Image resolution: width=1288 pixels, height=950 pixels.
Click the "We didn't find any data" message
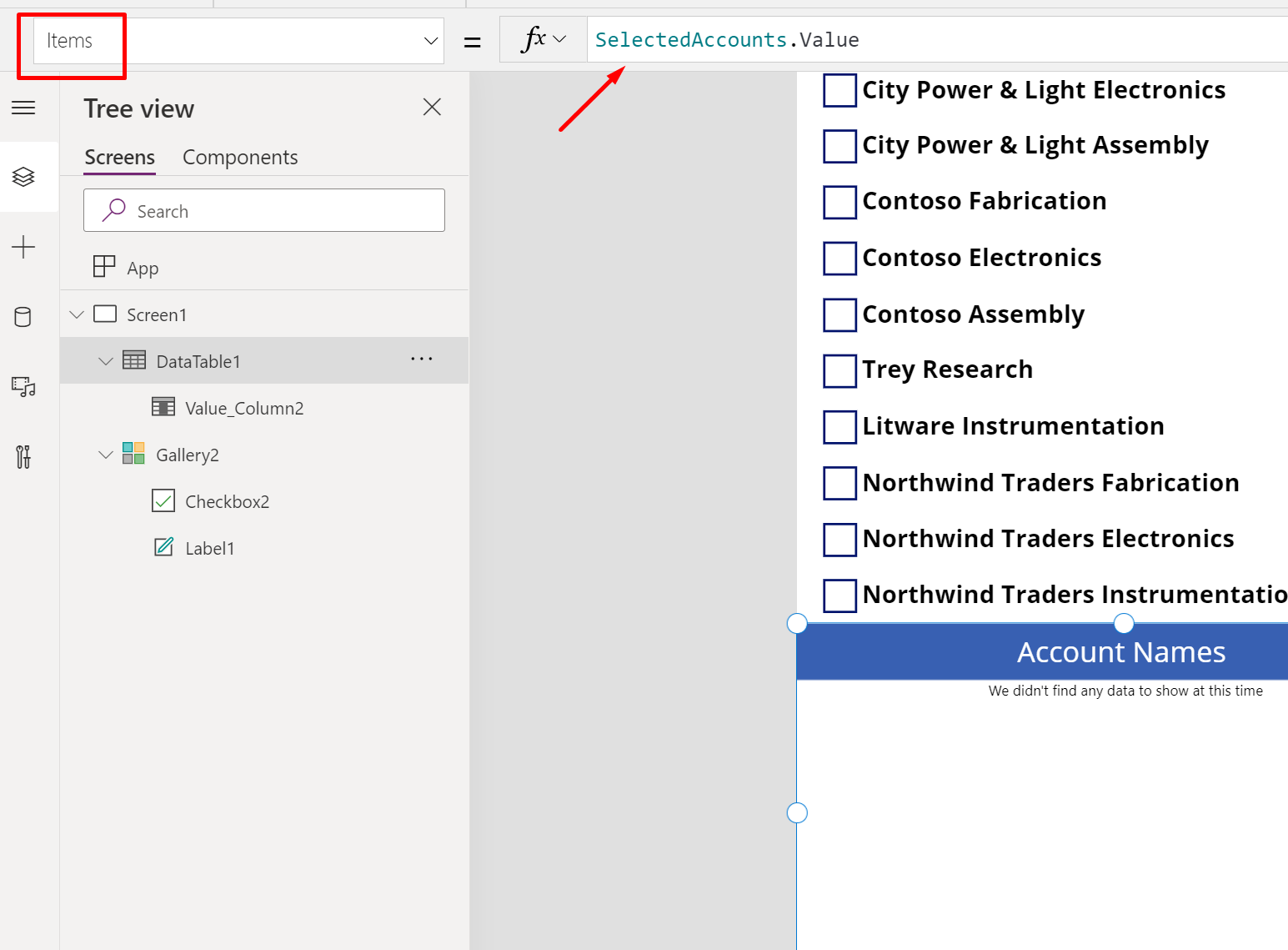(1125, 691)
